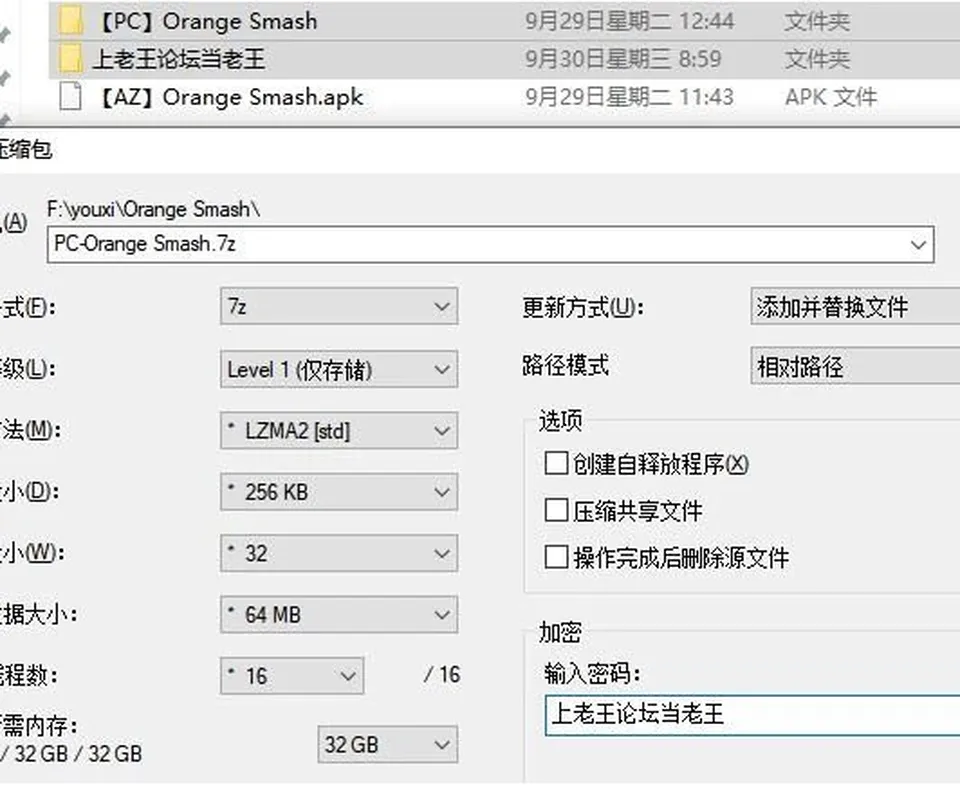Viewport: 960px width, 785px height.
Task: Click the path text F:\youxi\Orange Smash\
Action: [x=154, y=209]
